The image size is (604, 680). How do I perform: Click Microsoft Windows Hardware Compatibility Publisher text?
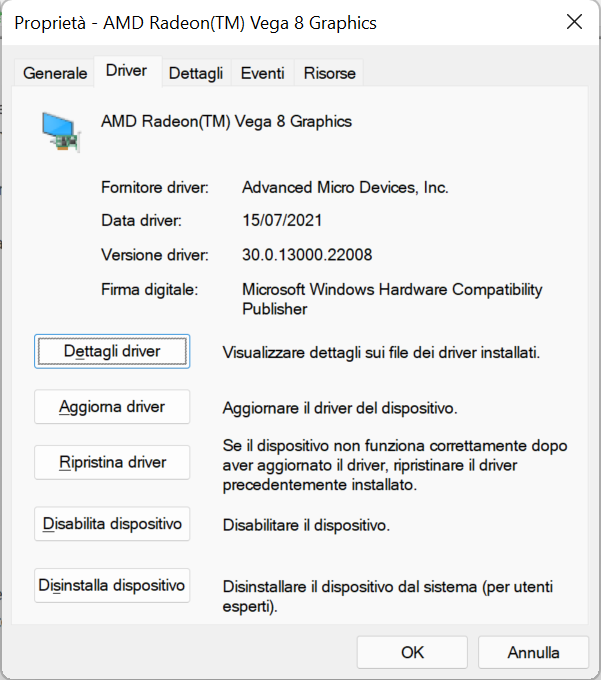click(392, 299)
